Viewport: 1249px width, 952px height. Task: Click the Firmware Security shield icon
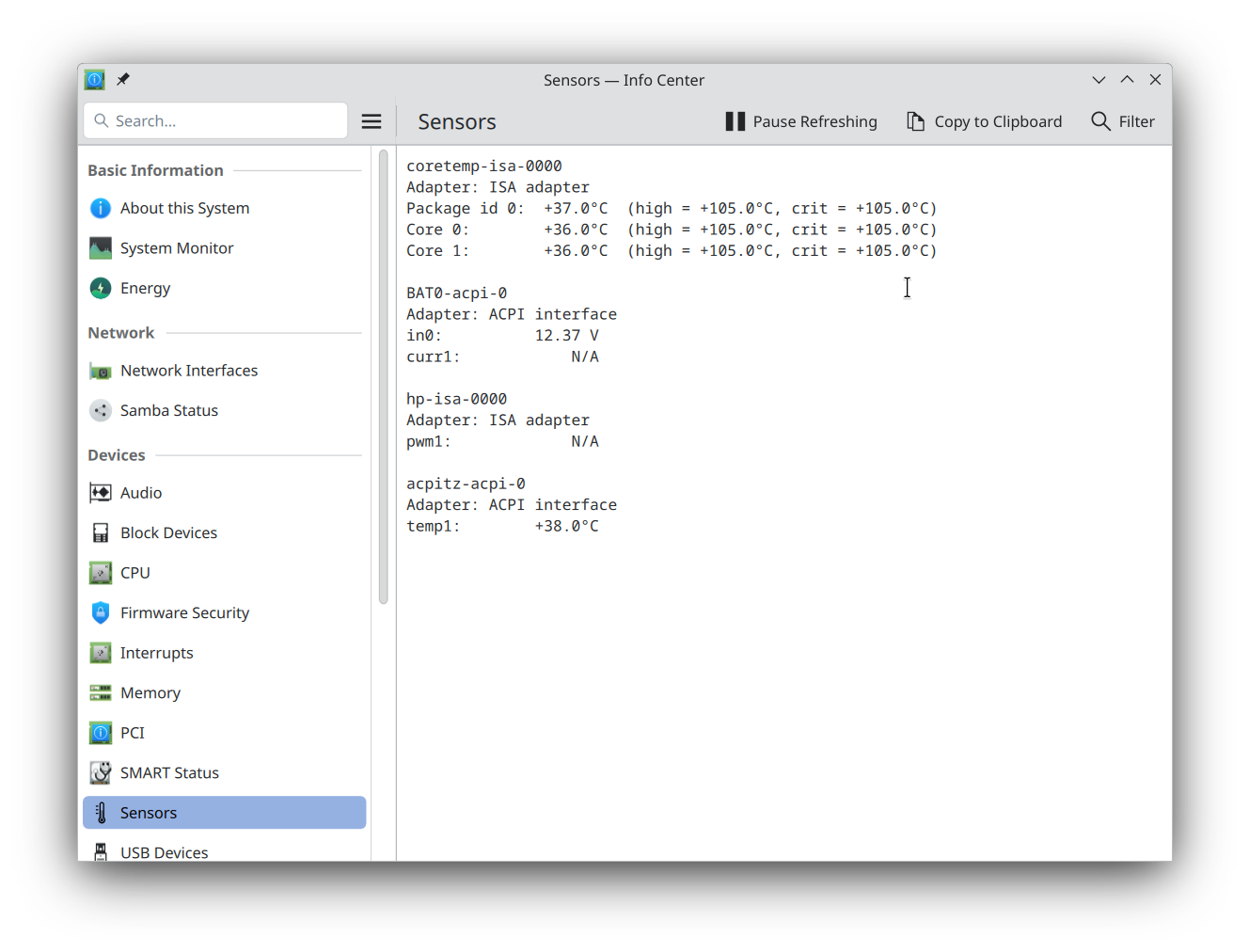pyautogui.click(x=101, y=612)
